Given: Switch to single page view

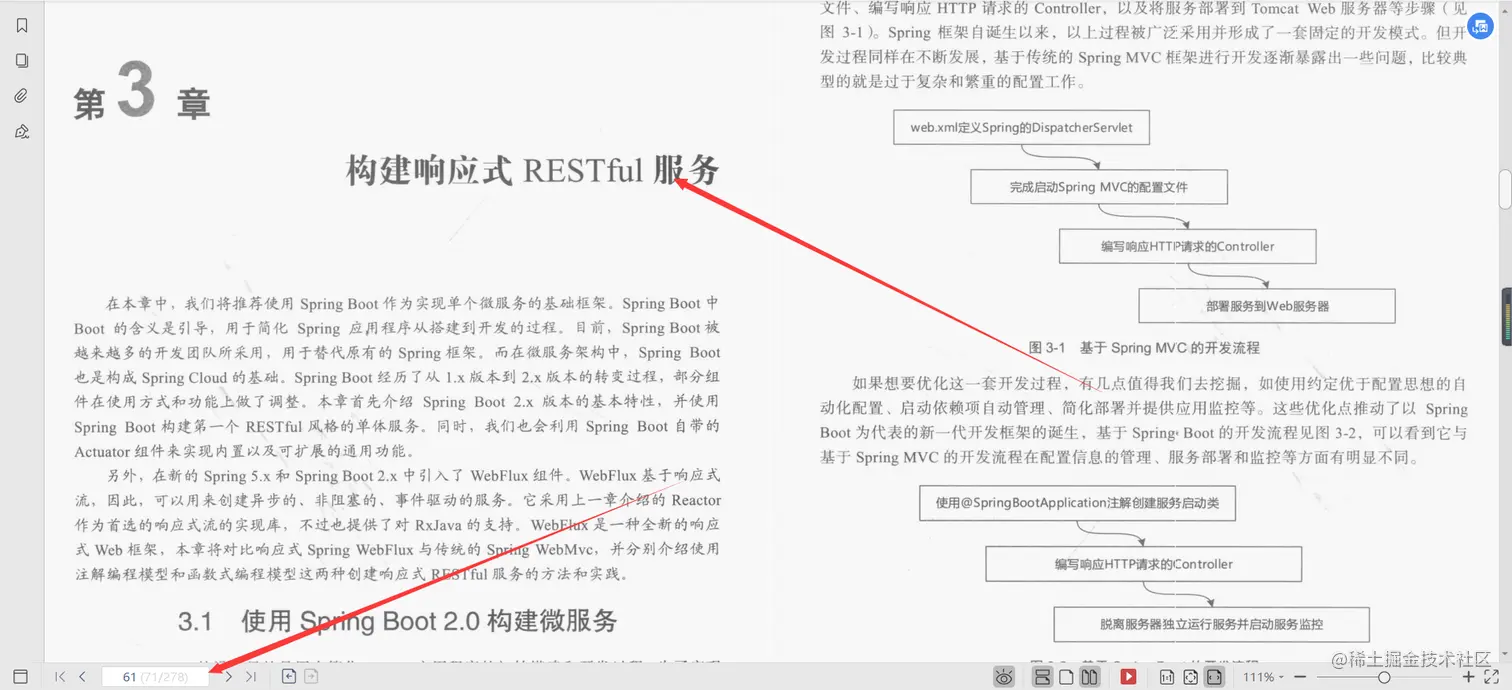Looking at the screenshot, I should (1066, 676).
